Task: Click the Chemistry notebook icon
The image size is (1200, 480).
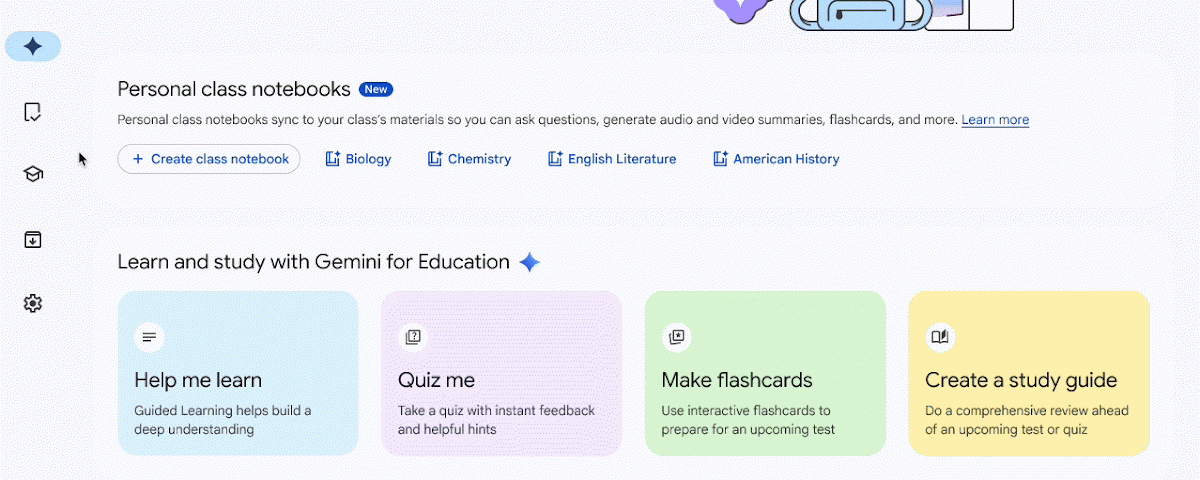Action: pos(435,159)
